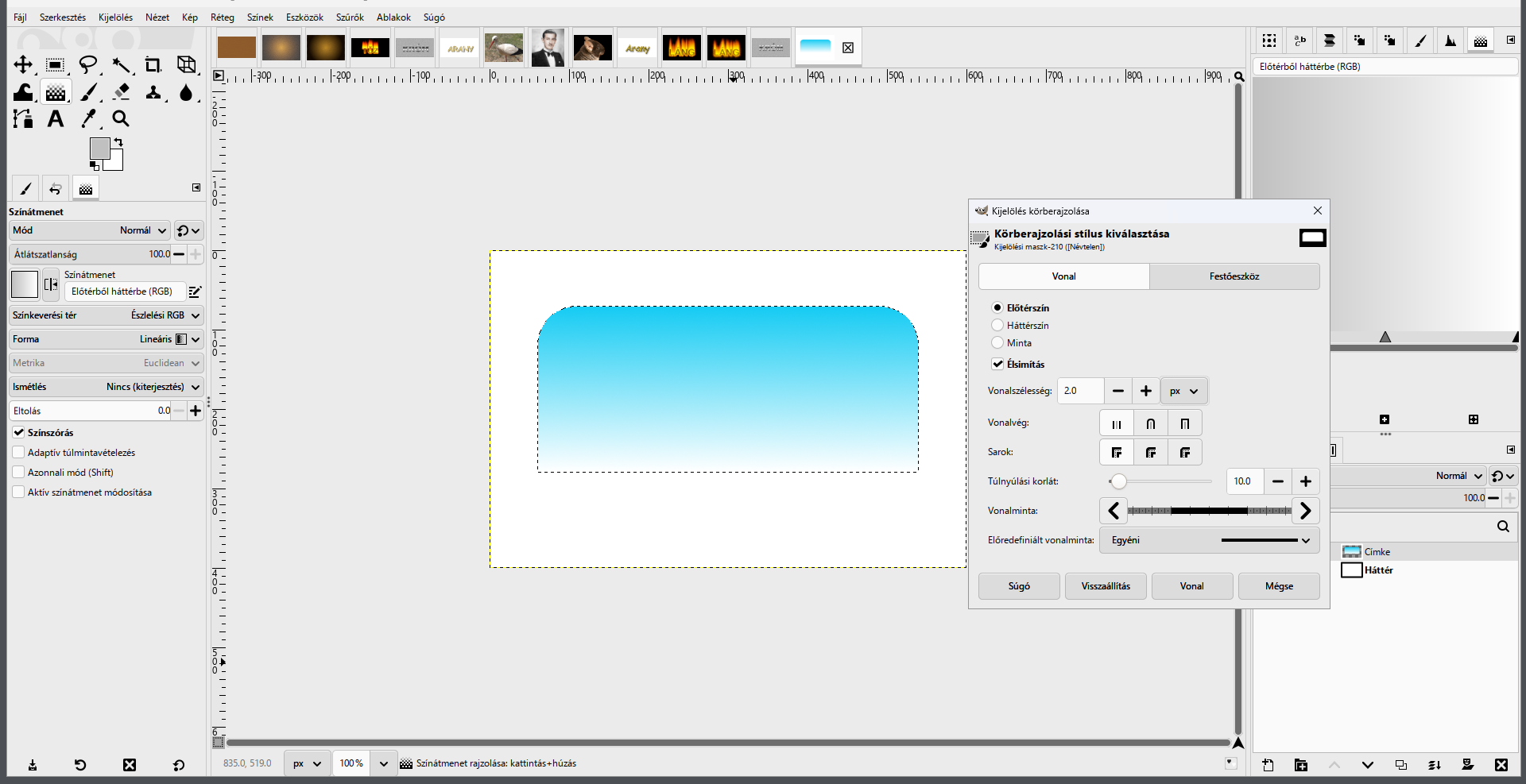1526x784 pixels.
Task: Select the Crop tool
Action: click(x=153, y=65)
